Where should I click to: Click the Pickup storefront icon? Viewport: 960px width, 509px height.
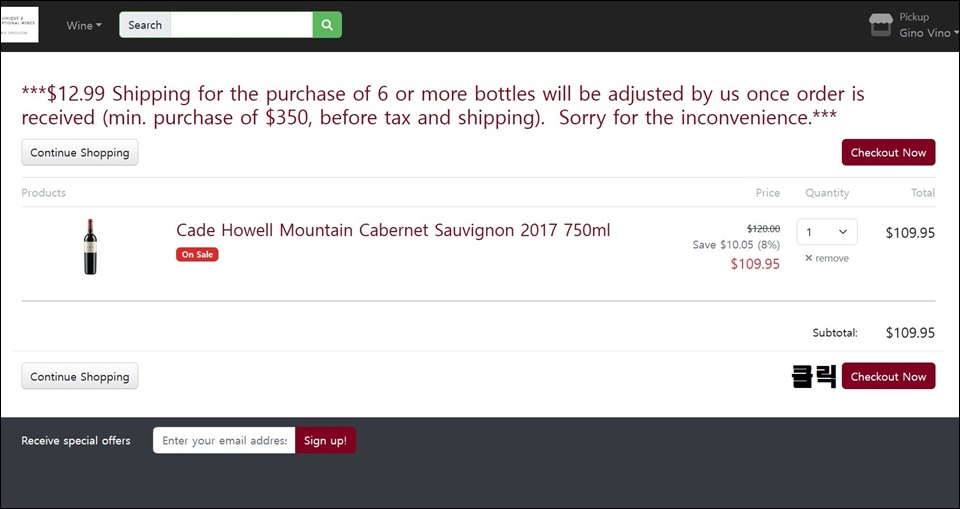[x=880, y=25]
